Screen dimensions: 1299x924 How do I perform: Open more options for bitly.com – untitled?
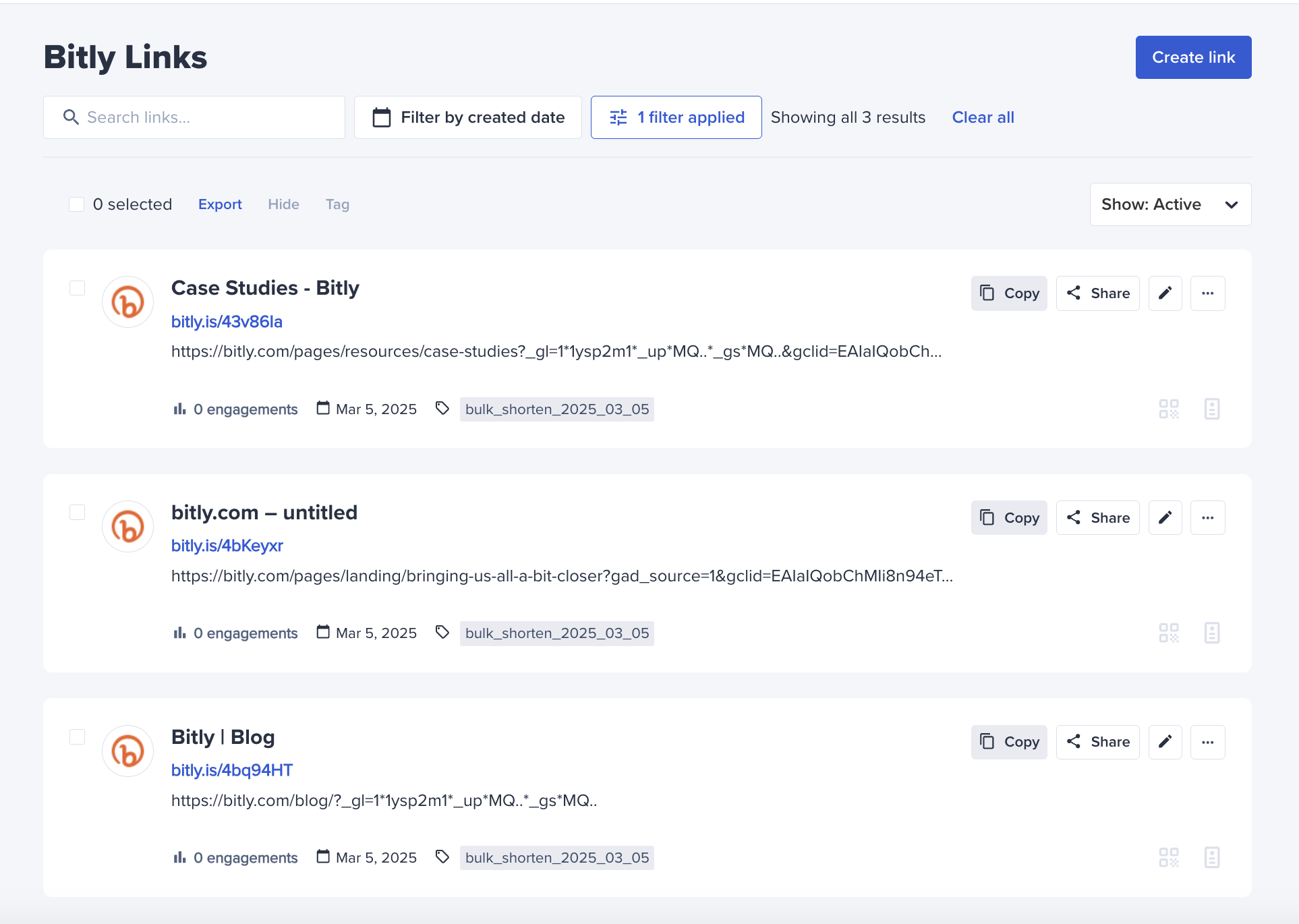click(1207, 518)
